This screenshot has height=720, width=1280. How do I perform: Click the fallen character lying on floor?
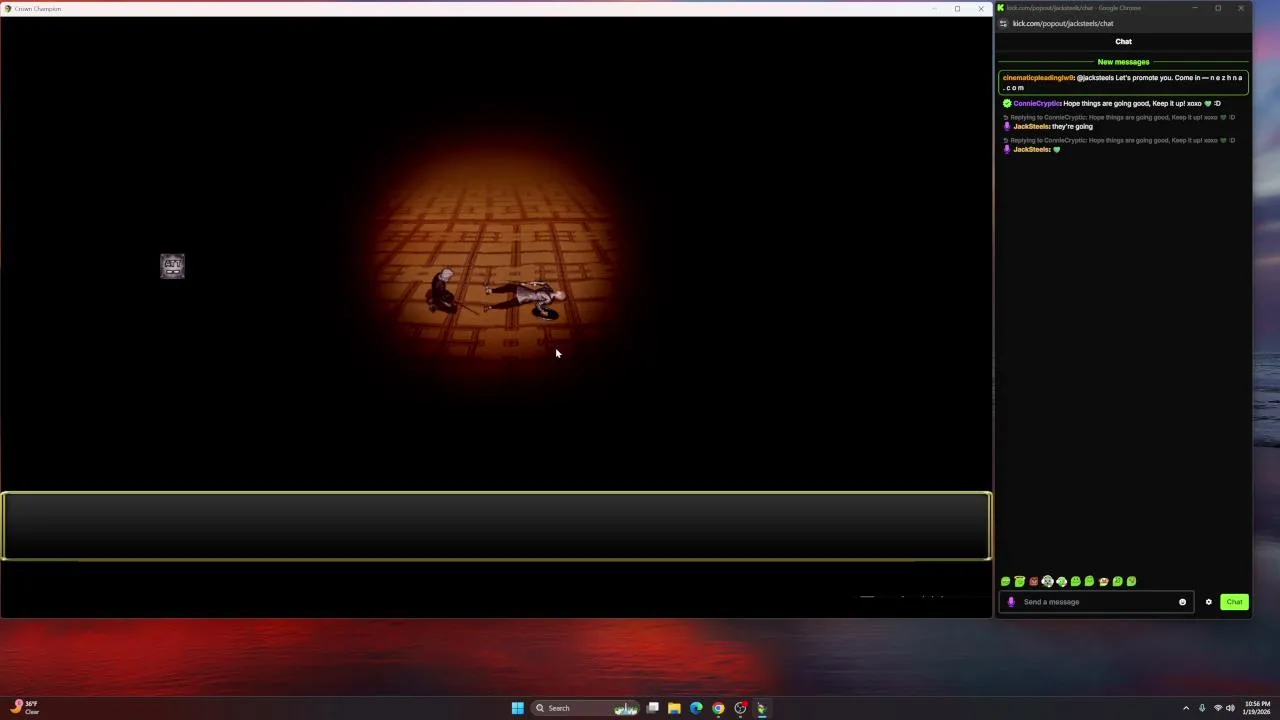527,299
